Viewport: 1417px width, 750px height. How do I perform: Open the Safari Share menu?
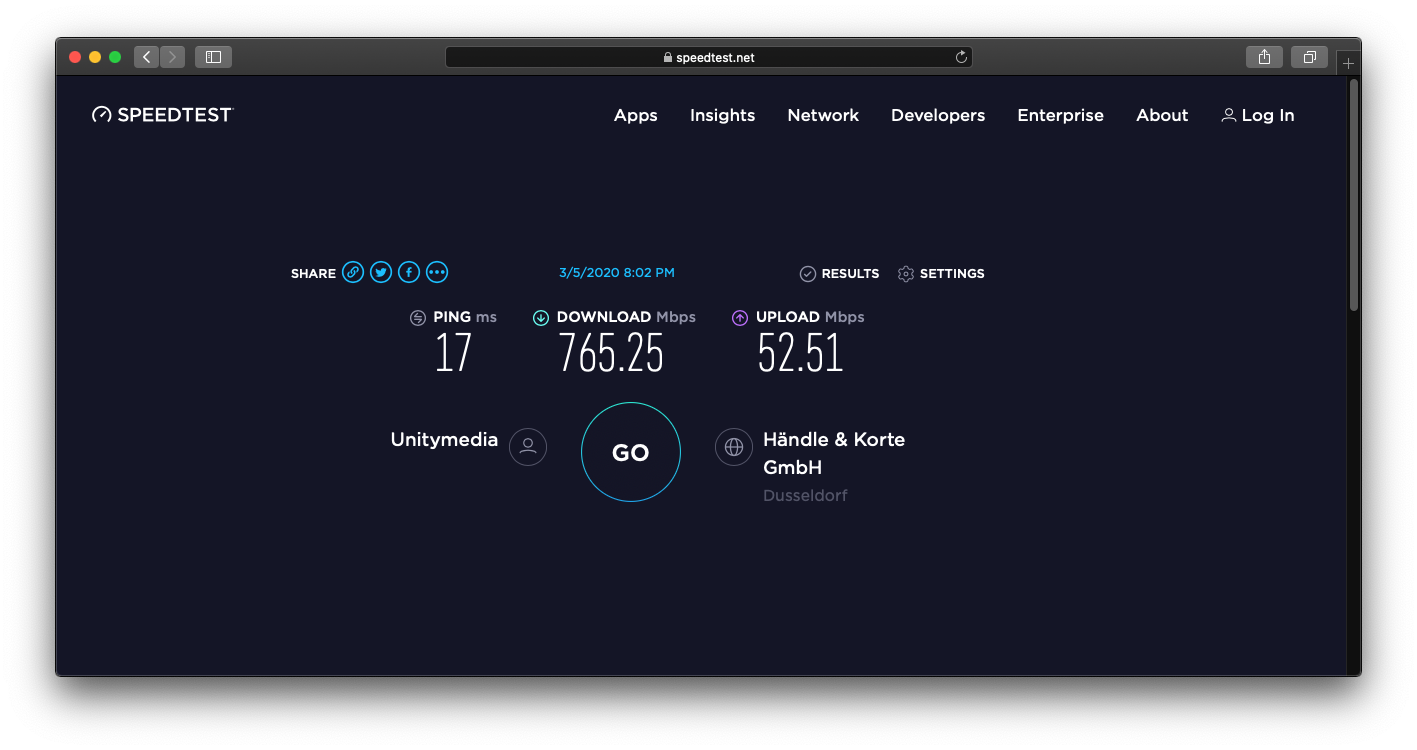[x=1264, y=57]
